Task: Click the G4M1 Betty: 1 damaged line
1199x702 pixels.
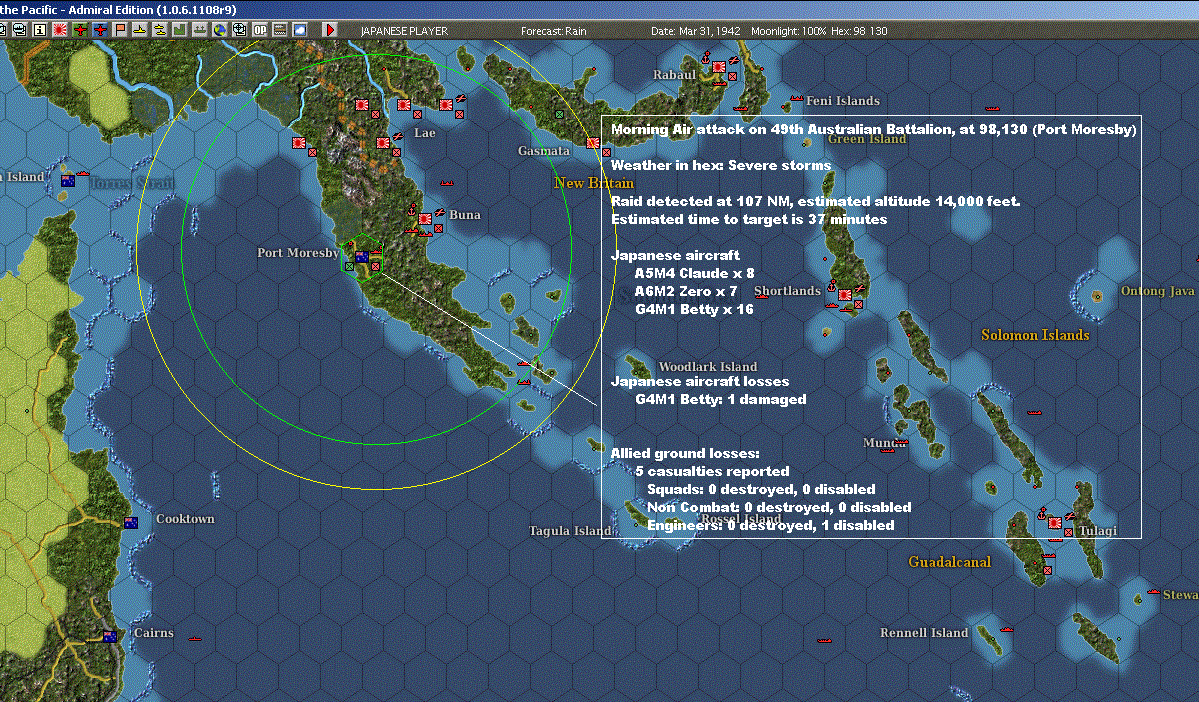Action: tap(721, 399)
